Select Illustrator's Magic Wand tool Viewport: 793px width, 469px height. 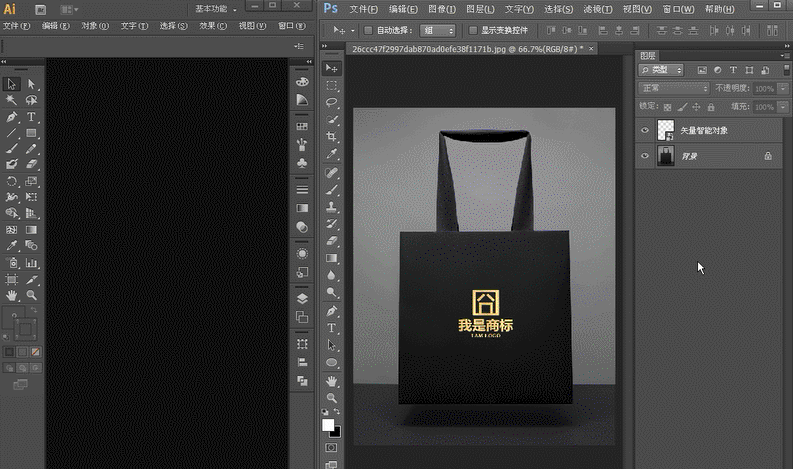(x=12, y=100)
